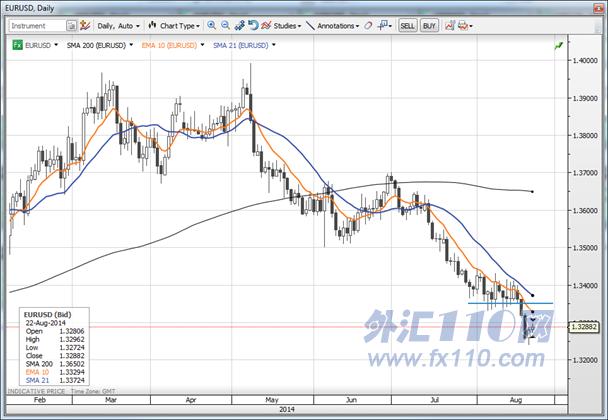608x420 pixels.
Task: Click the pan/measure tool icon
Action: pyautogui.click(x=239, y=26)
